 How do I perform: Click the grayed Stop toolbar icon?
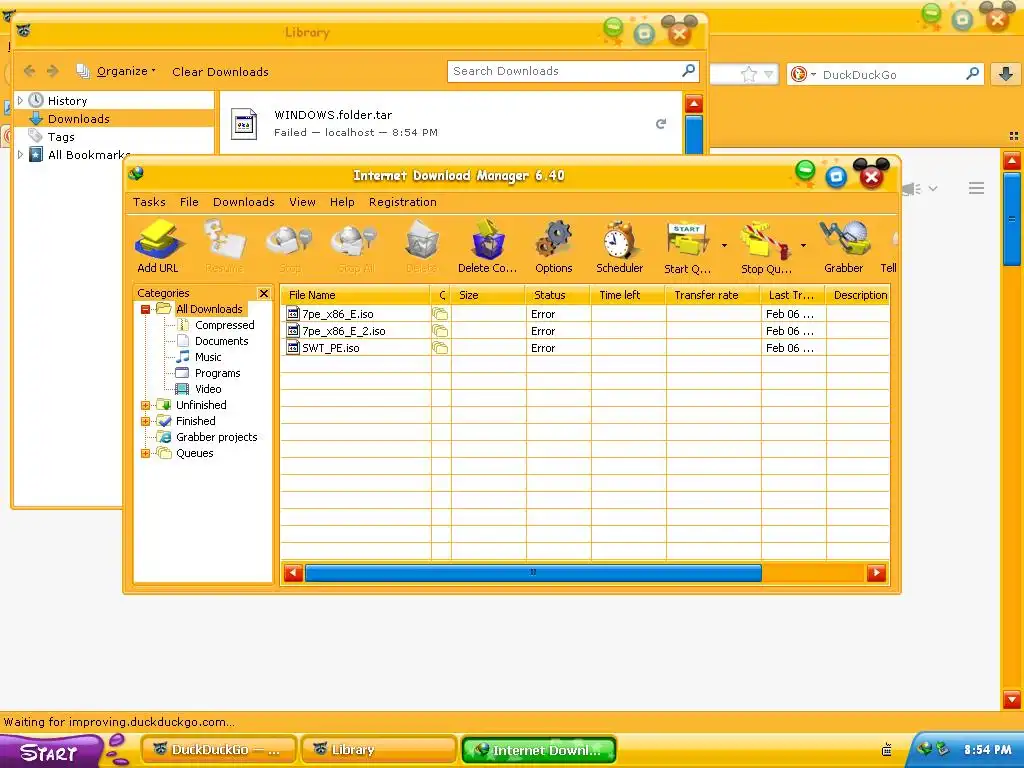pyautogui.click(x=290, y=246)
